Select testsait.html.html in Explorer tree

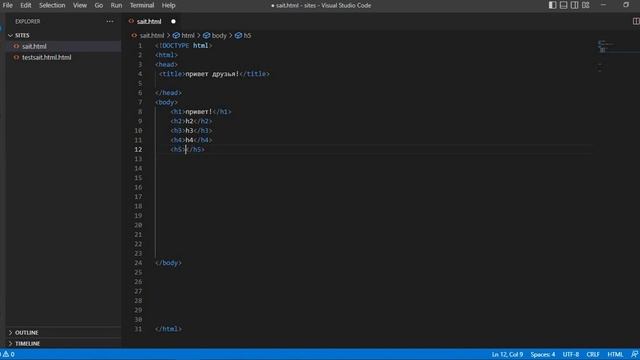(x=63, y=57)
